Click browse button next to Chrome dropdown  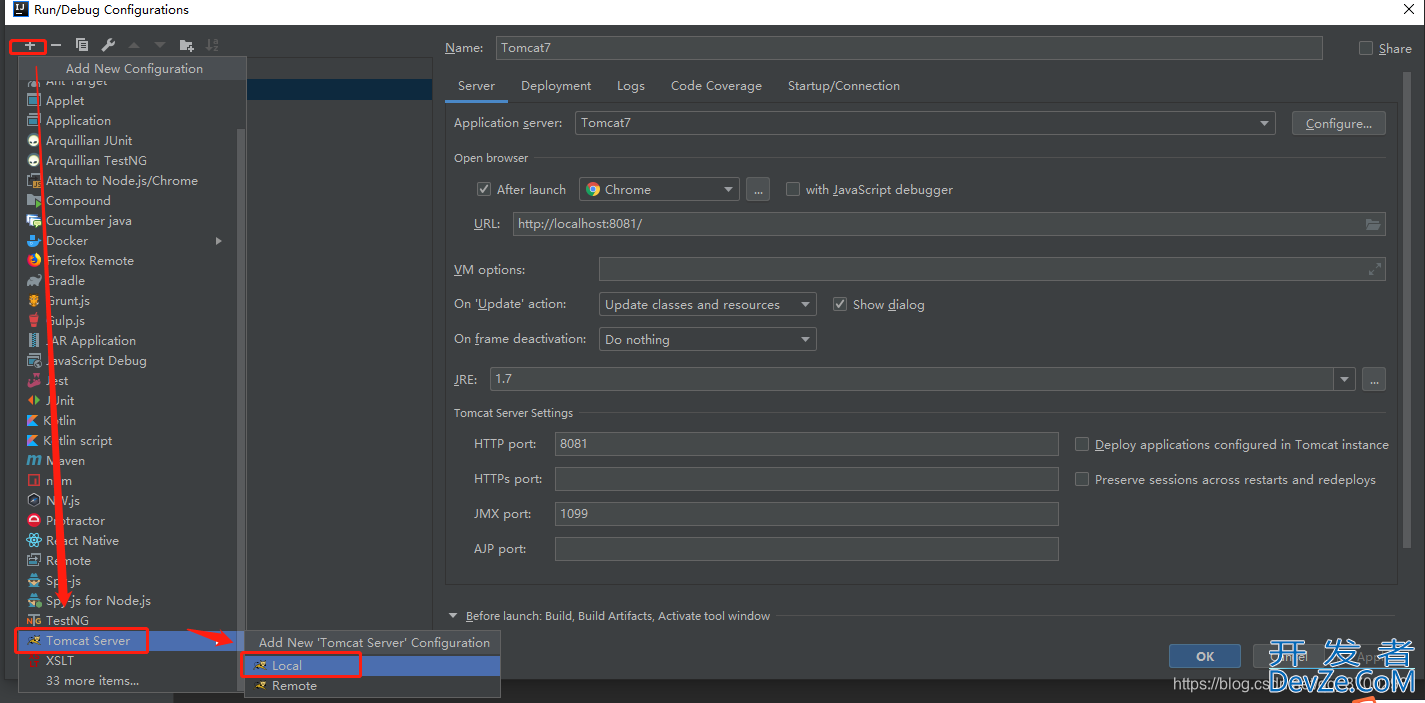click(x=758, y=189)
